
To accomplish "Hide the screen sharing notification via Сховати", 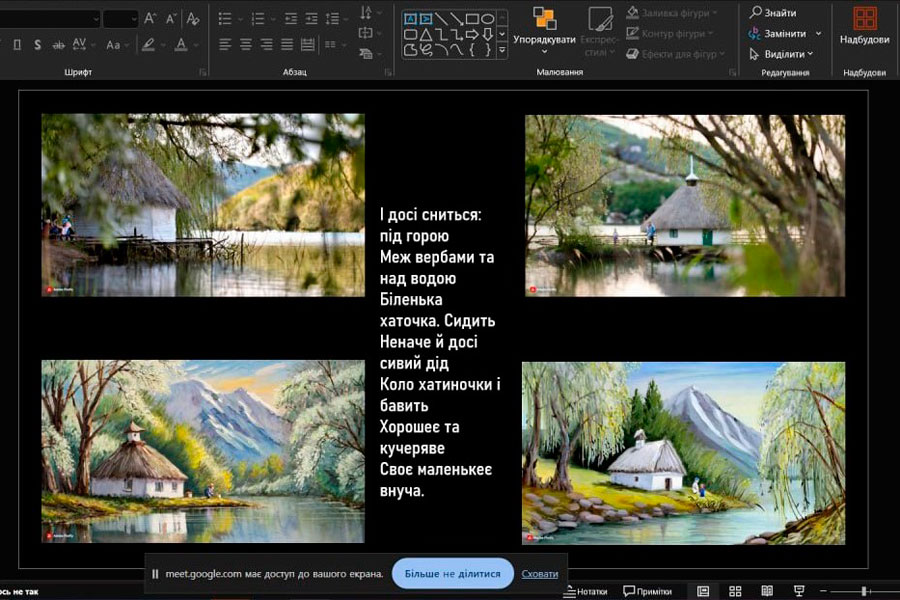I will pyautogui.click(x=540, y=574).
